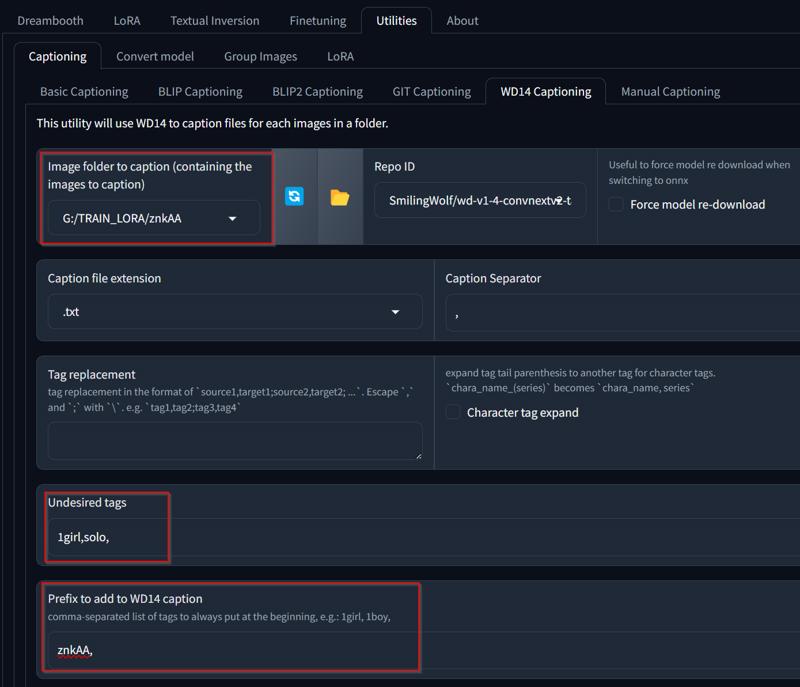
Task: Click the Tag replacement text area
Action: [x=235, y=441]
